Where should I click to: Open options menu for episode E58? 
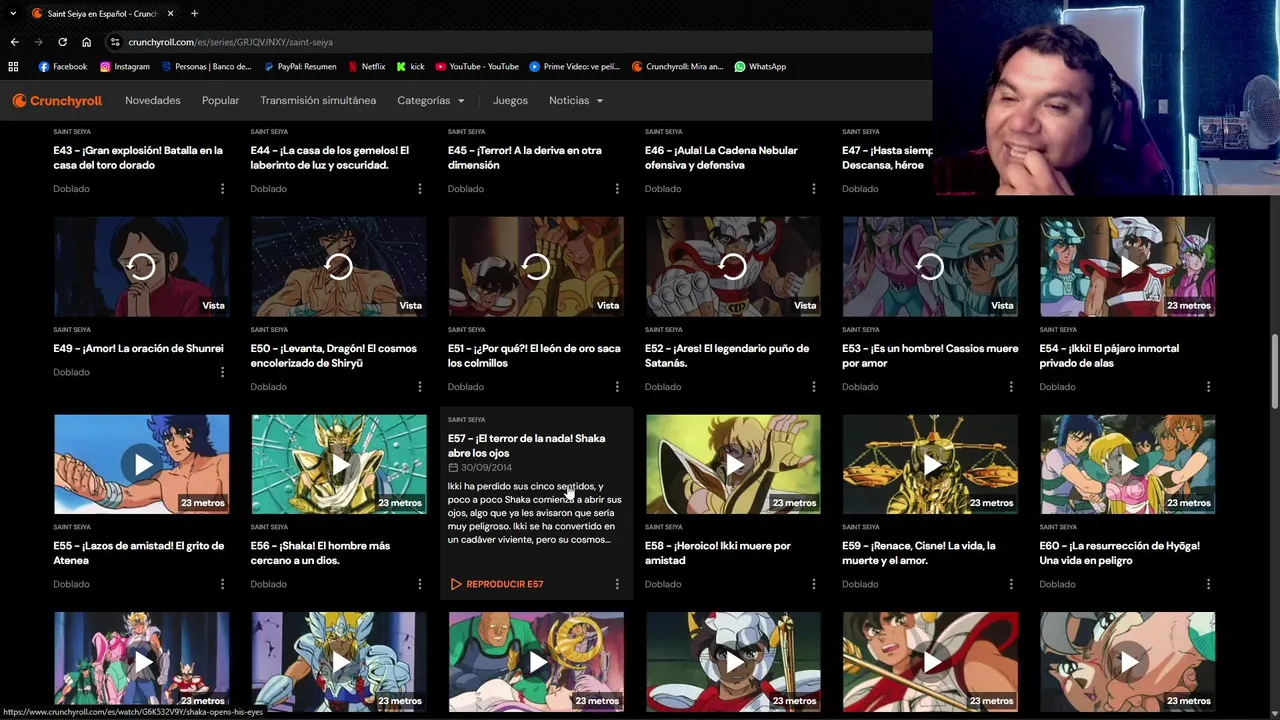tap(813, 584)
